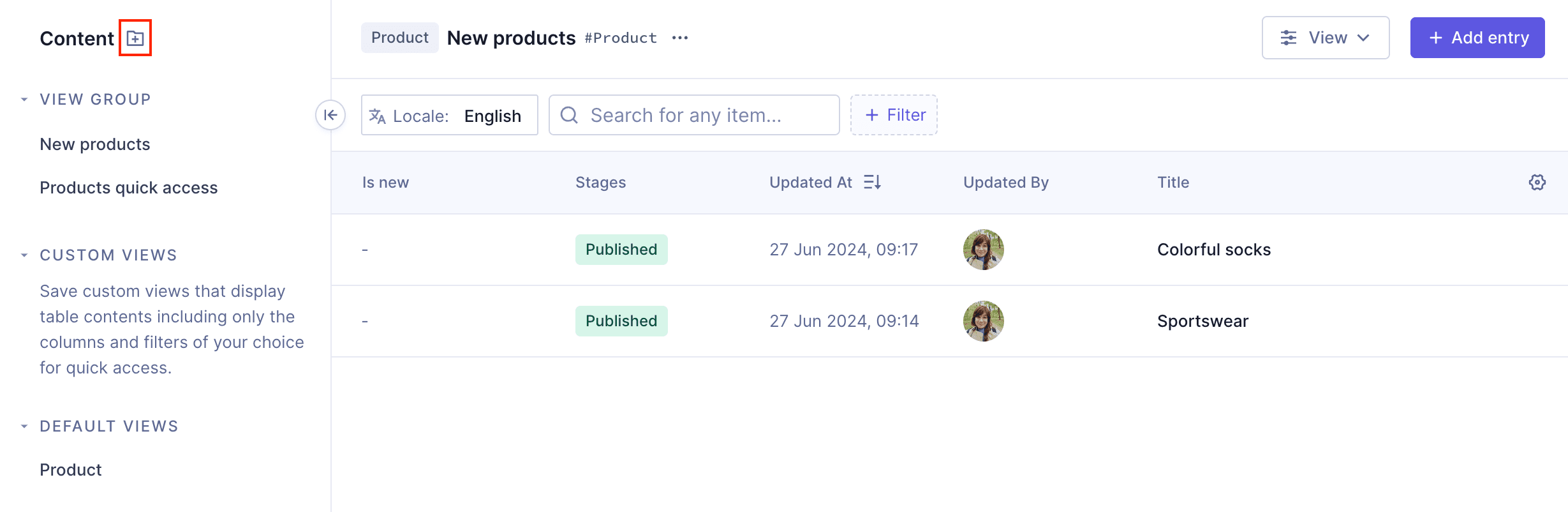Click the search magnifier icon
Screen dimensions: 1568x512
(569, 115)
